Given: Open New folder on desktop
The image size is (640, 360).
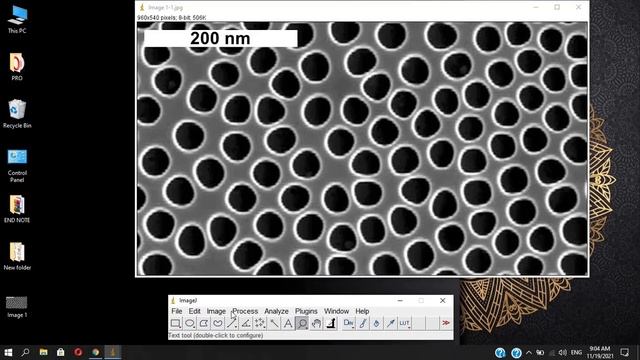Looking at the screenshot, I should point(17,256).
